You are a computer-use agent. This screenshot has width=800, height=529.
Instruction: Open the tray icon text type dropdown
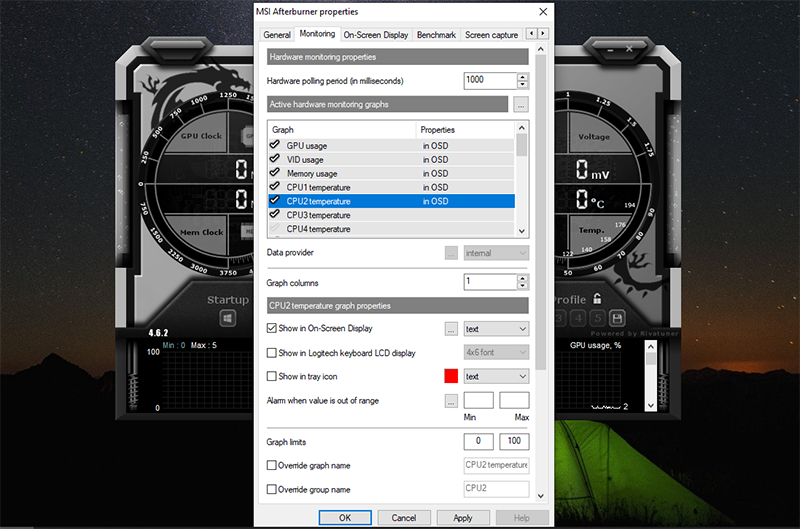pos(496,376)
